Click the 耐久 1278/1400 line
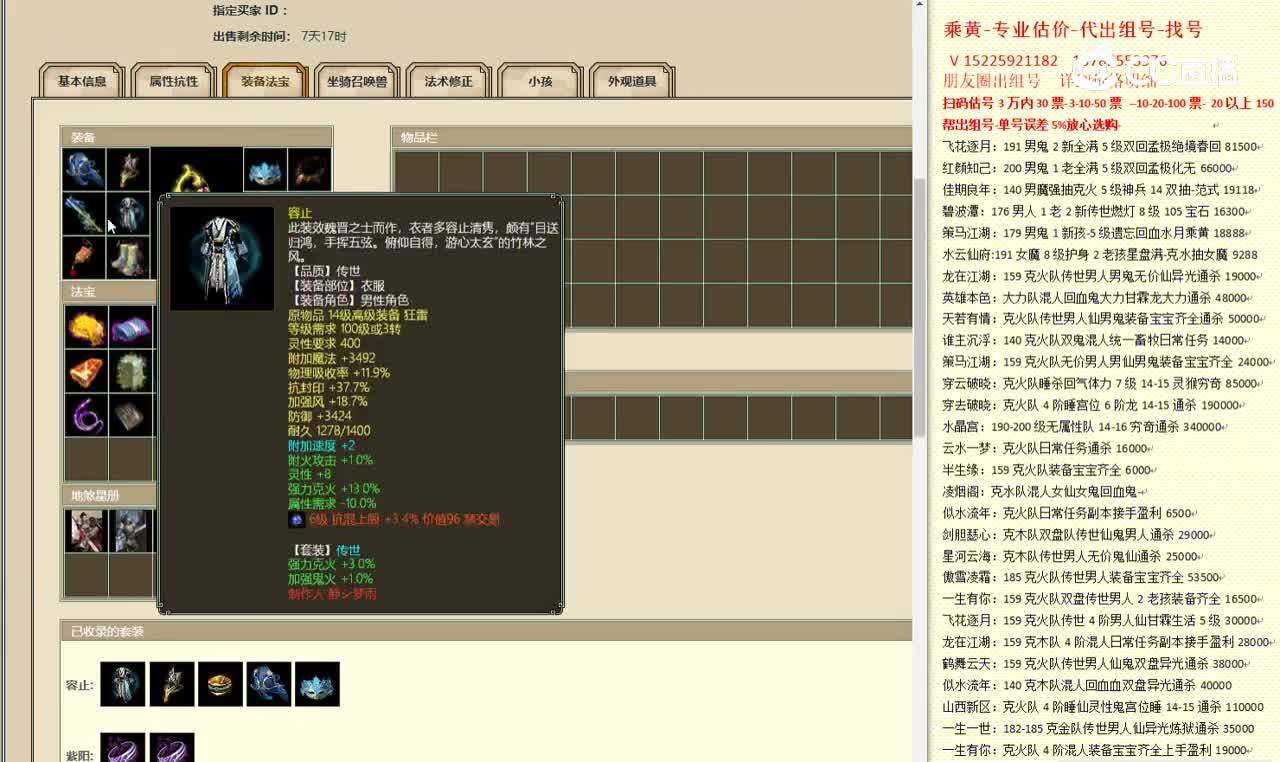1280x762 pixels. point(329,431)
